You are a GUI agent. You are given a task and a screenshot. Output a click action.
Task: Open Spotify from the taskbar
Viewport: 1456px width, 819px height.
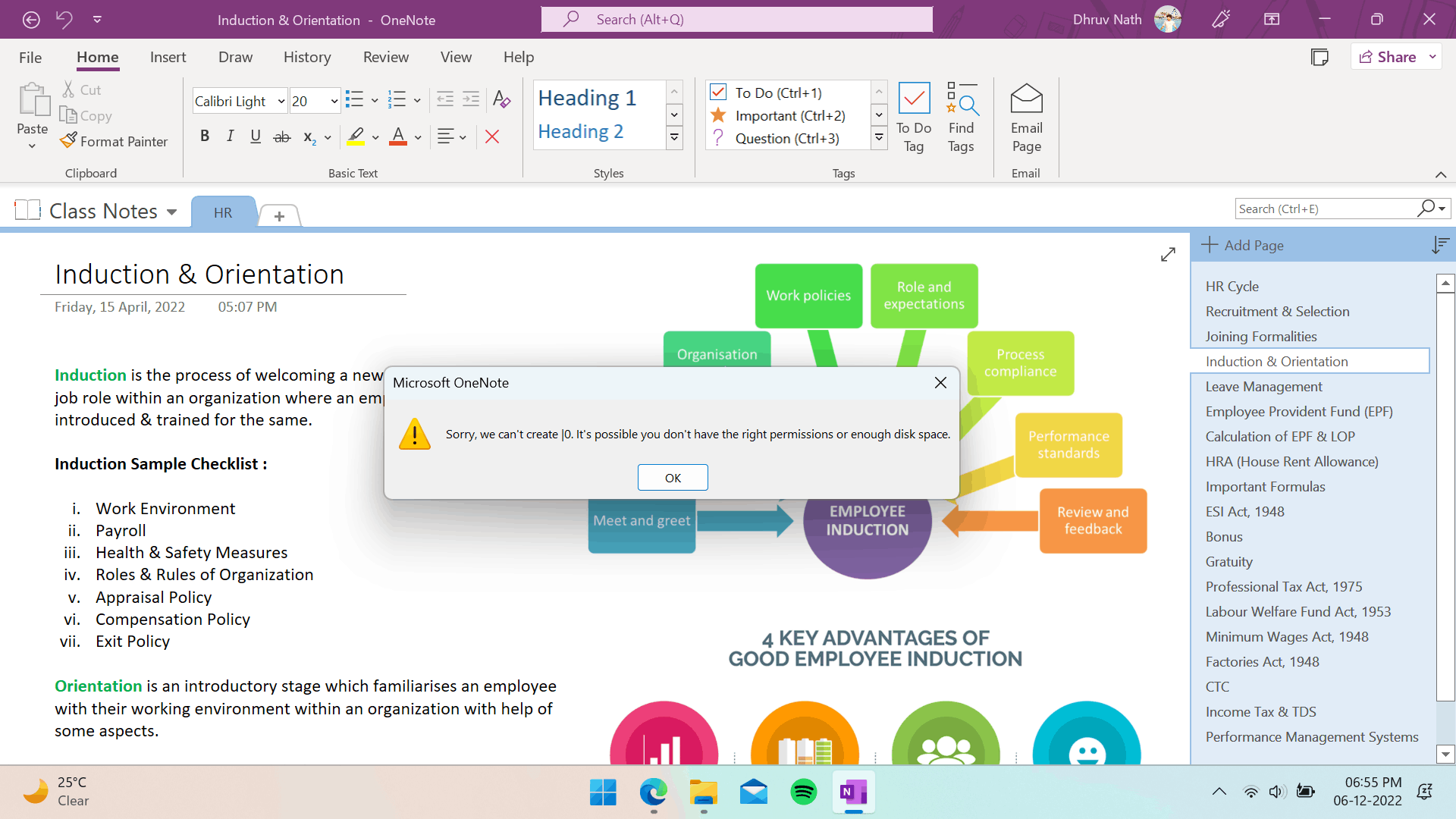point(804,792)
